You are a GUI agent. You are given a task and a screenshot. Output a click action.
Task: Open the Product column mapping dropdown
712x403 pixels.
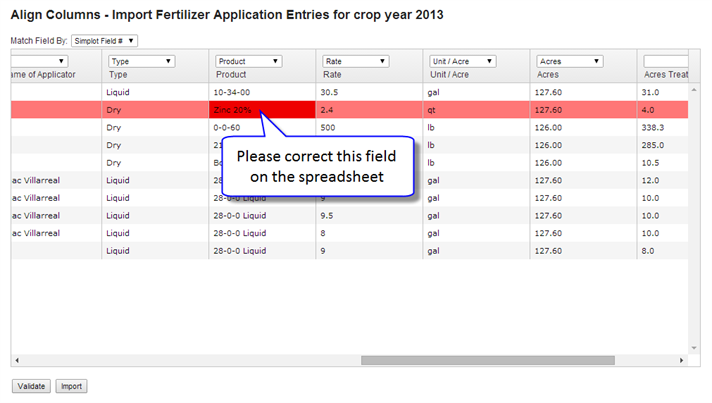[248, 61]
